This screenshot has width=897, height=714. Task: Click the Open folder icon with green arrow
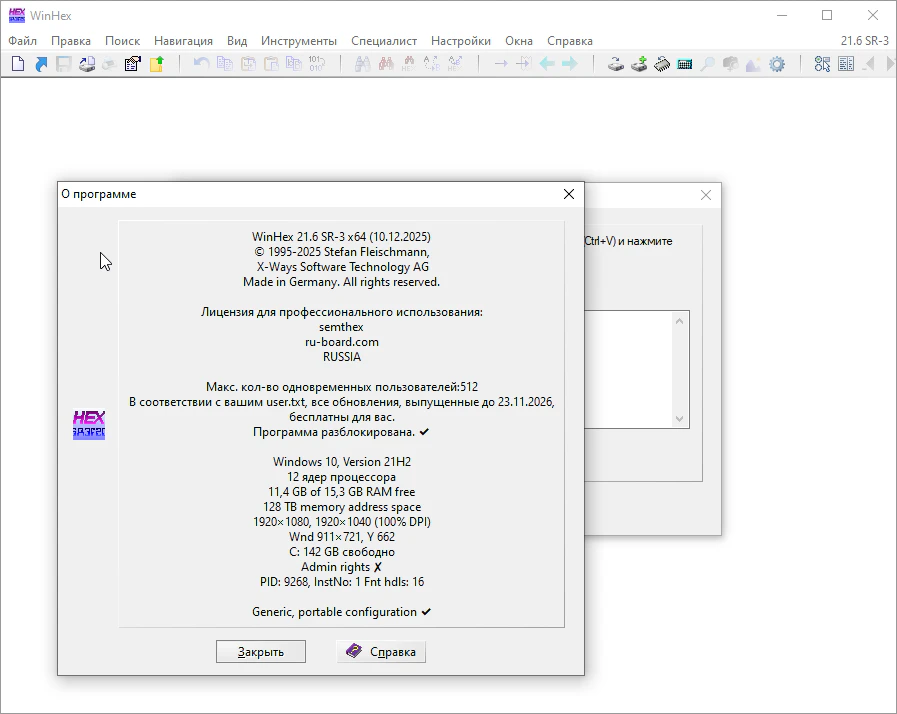156,64
